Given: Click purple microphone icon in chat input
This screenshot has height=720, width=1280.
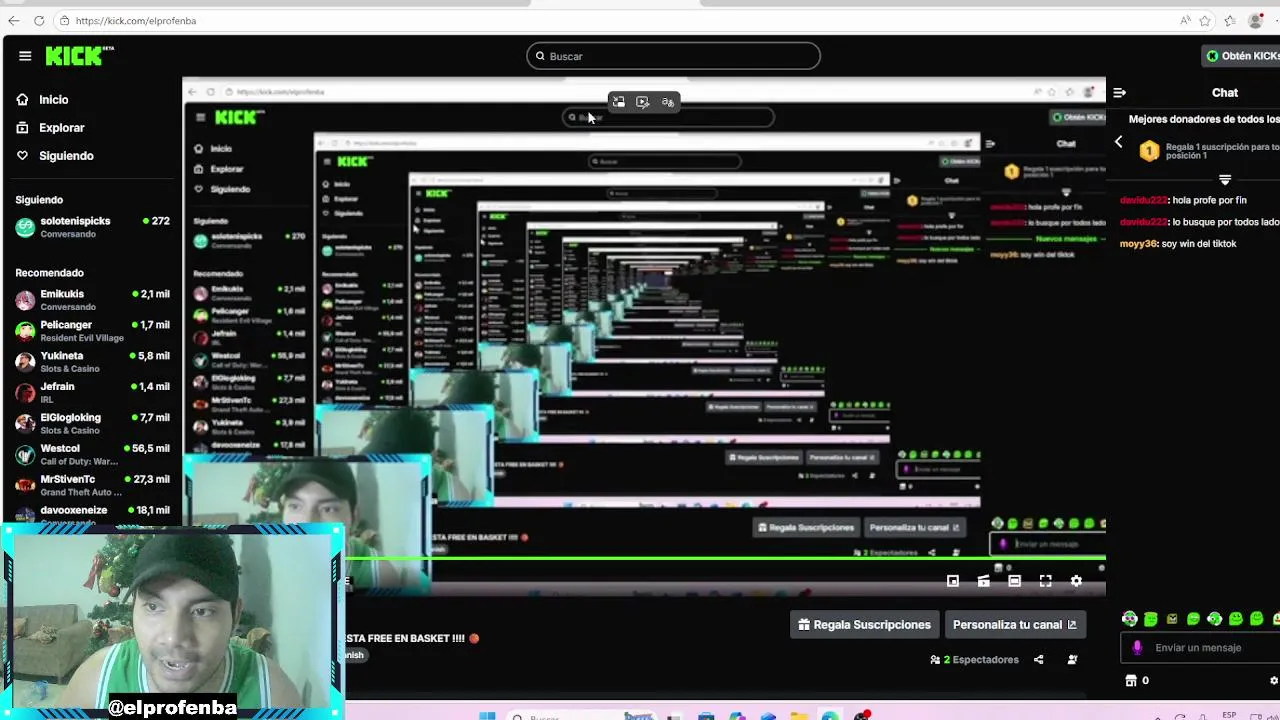Looking at the screenshot, I should coord(1137,648).
